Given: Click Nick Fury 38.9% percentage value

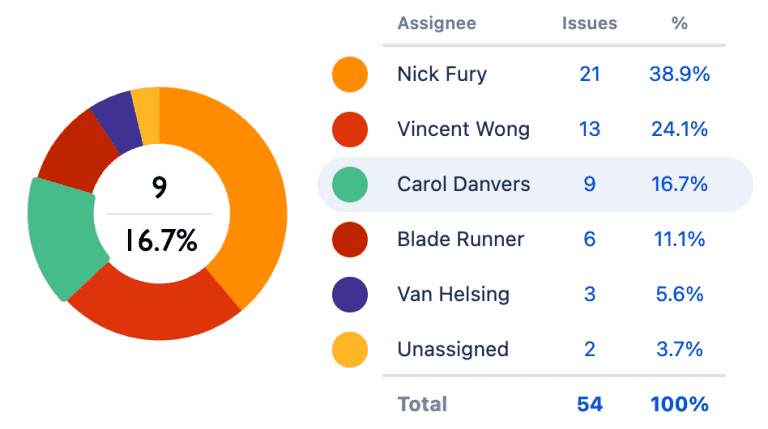Looking at the screenshot, I should (679, 74).
